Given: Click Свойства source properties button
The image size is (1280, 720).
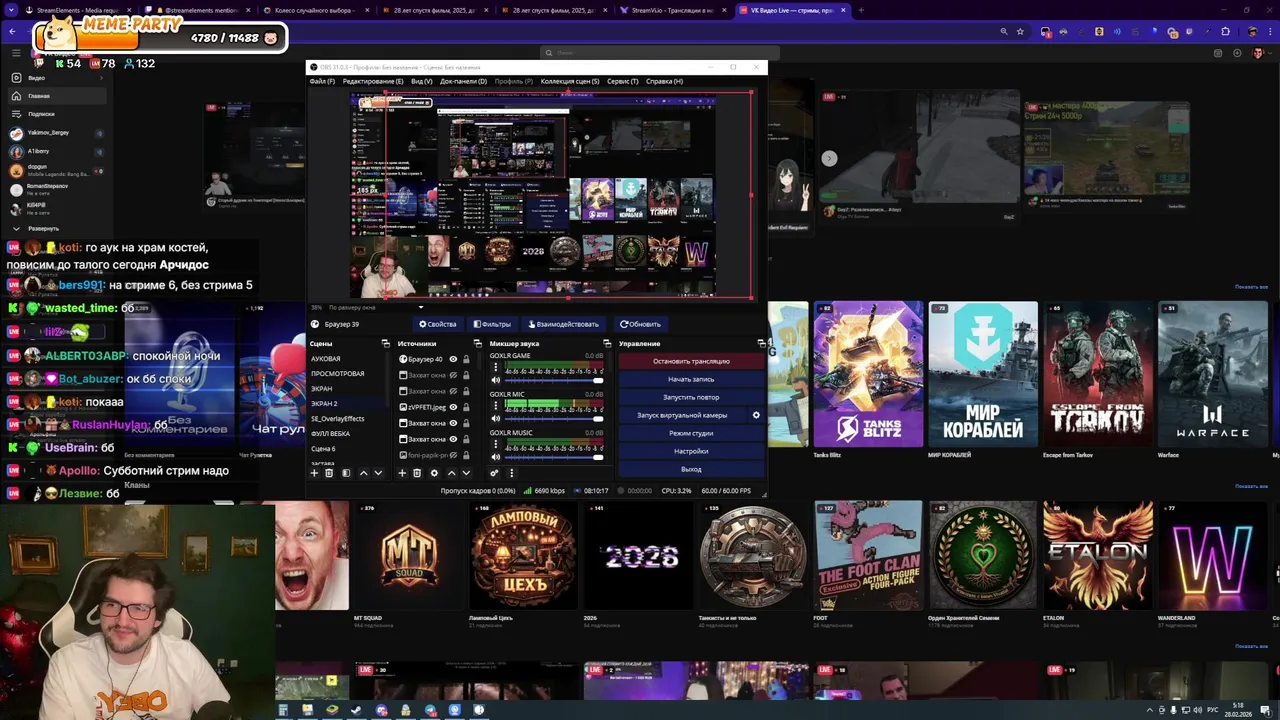Looking at the screenshot, I should (x=438, y=324).
